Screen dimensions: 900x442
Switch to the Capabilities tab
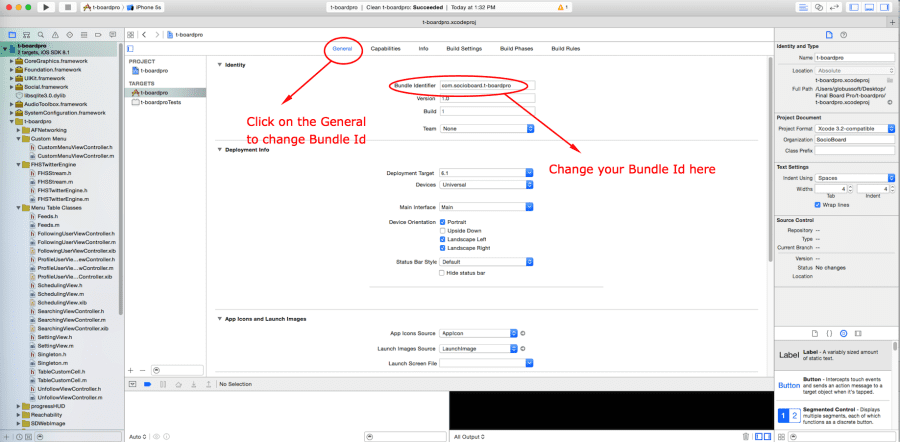click(385, 49)
